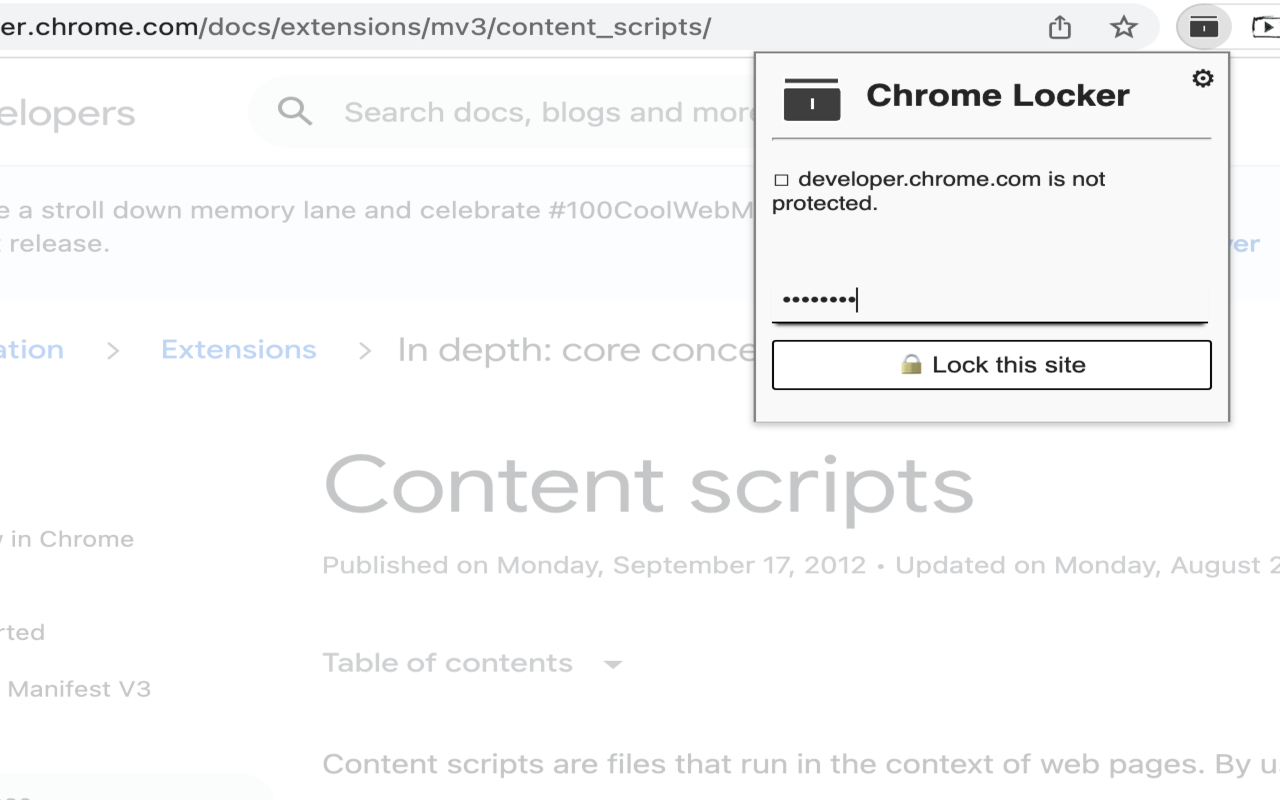
Task: Toggle the developer.chrome.com protection checkbox
Action: pyautogui.click(x=780, y=179)
